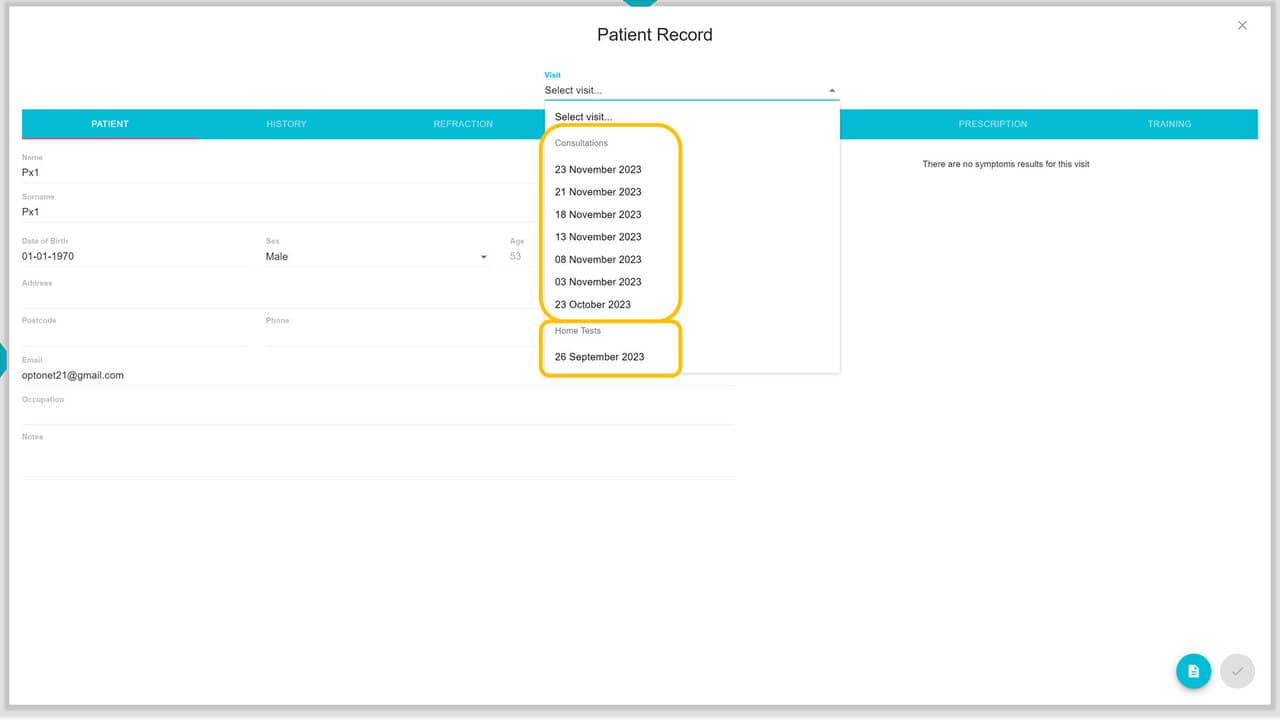Select the 08 November 2023 consultation
The height and width of the screenshot is (720, 1280).
[598, 260]
